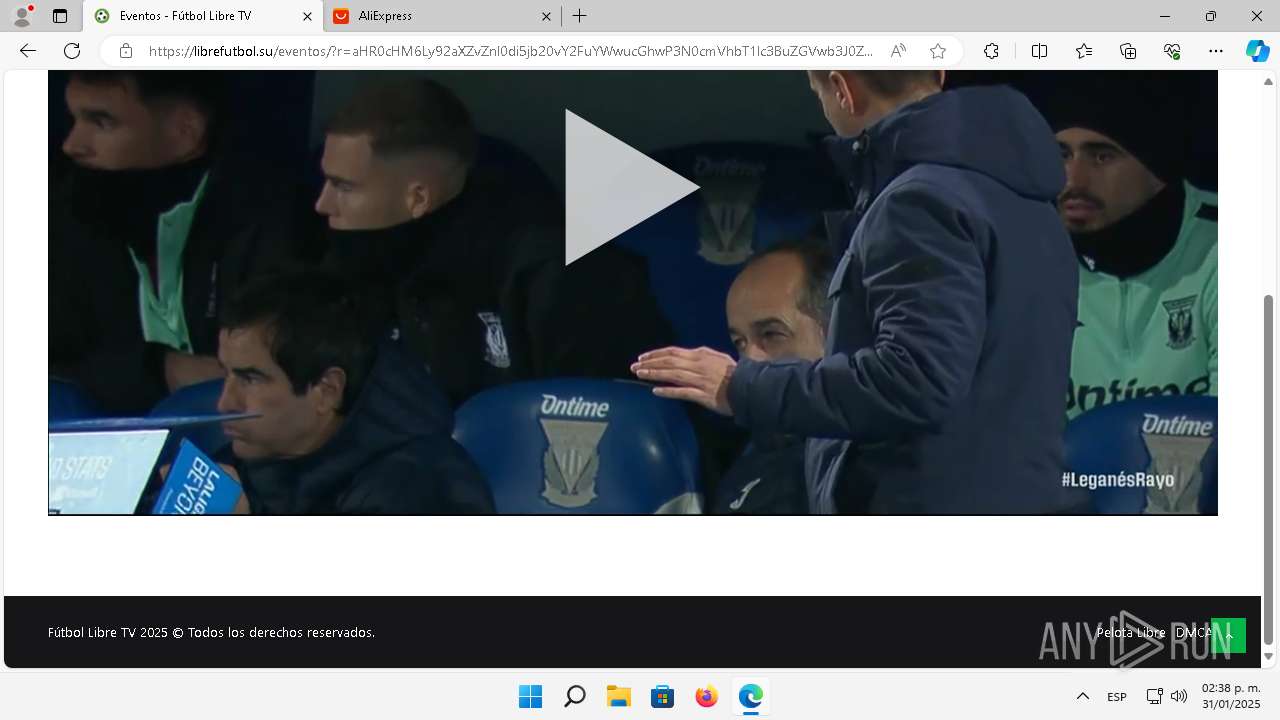The height and width of the screenshot is (720, 1280).
Task: Click the vertical scrollbar thumb
Action: coord(1269,470)
